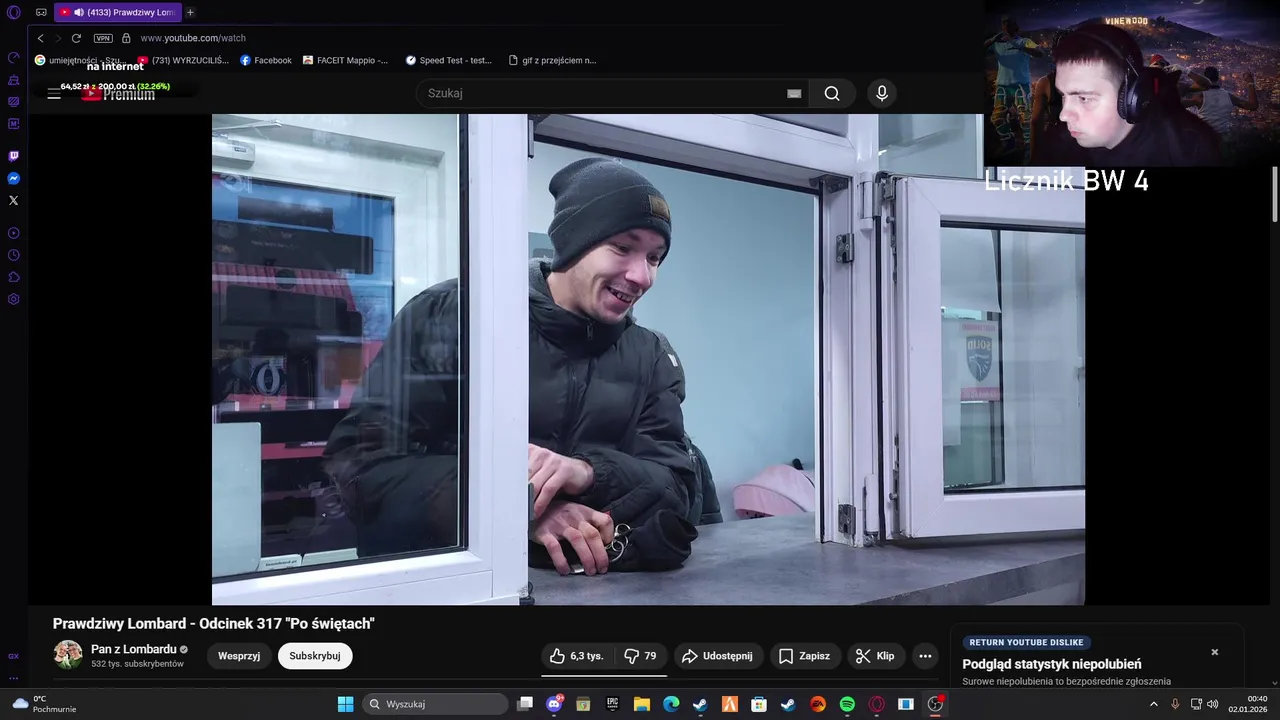Launch Epic Games from the taskbar
The image size is (1280, 720).
[x=613, y=704]
